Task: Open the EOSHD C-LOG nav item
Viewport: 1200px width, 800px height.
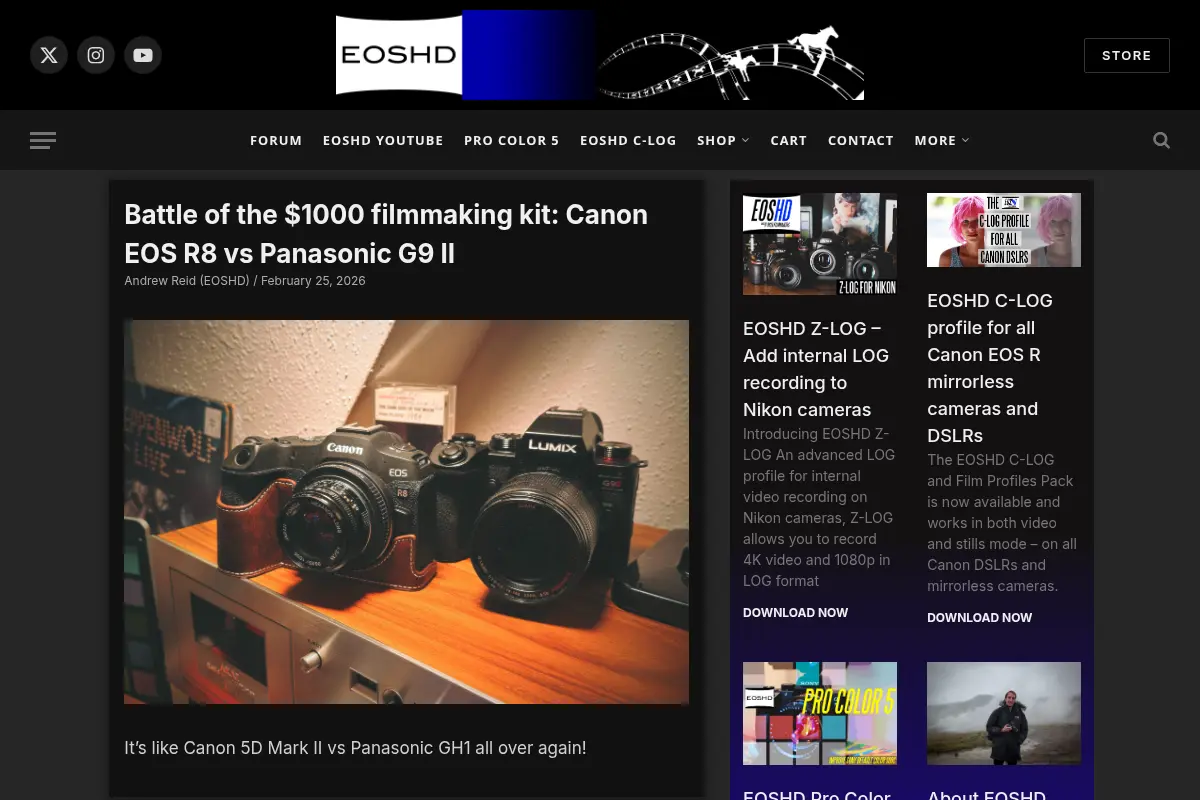Action: click(628, 140)
